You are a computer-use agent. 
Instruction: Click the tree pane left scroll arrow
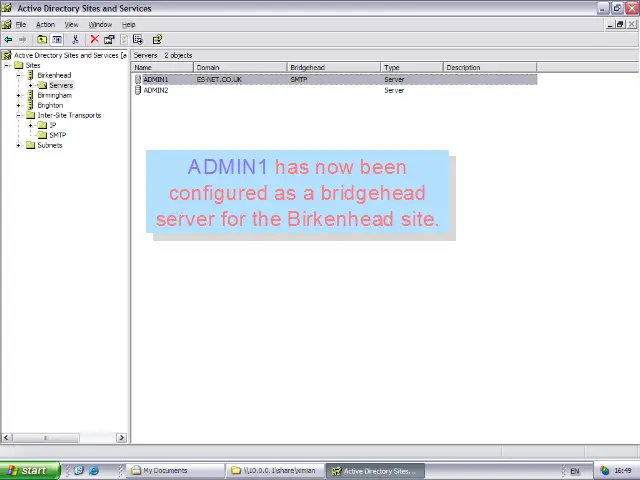point(6,438)
